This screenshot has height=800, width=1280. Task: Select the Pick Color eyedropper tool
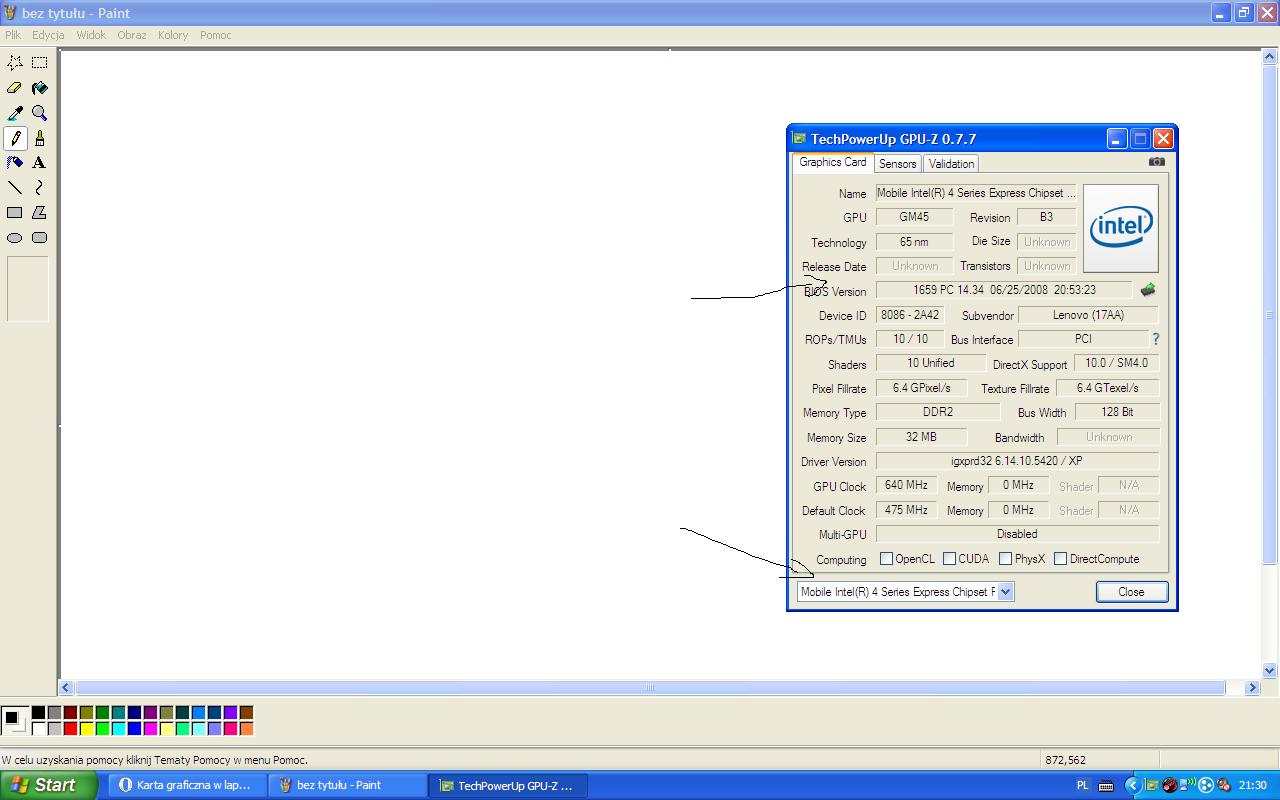tap(15, 113)
